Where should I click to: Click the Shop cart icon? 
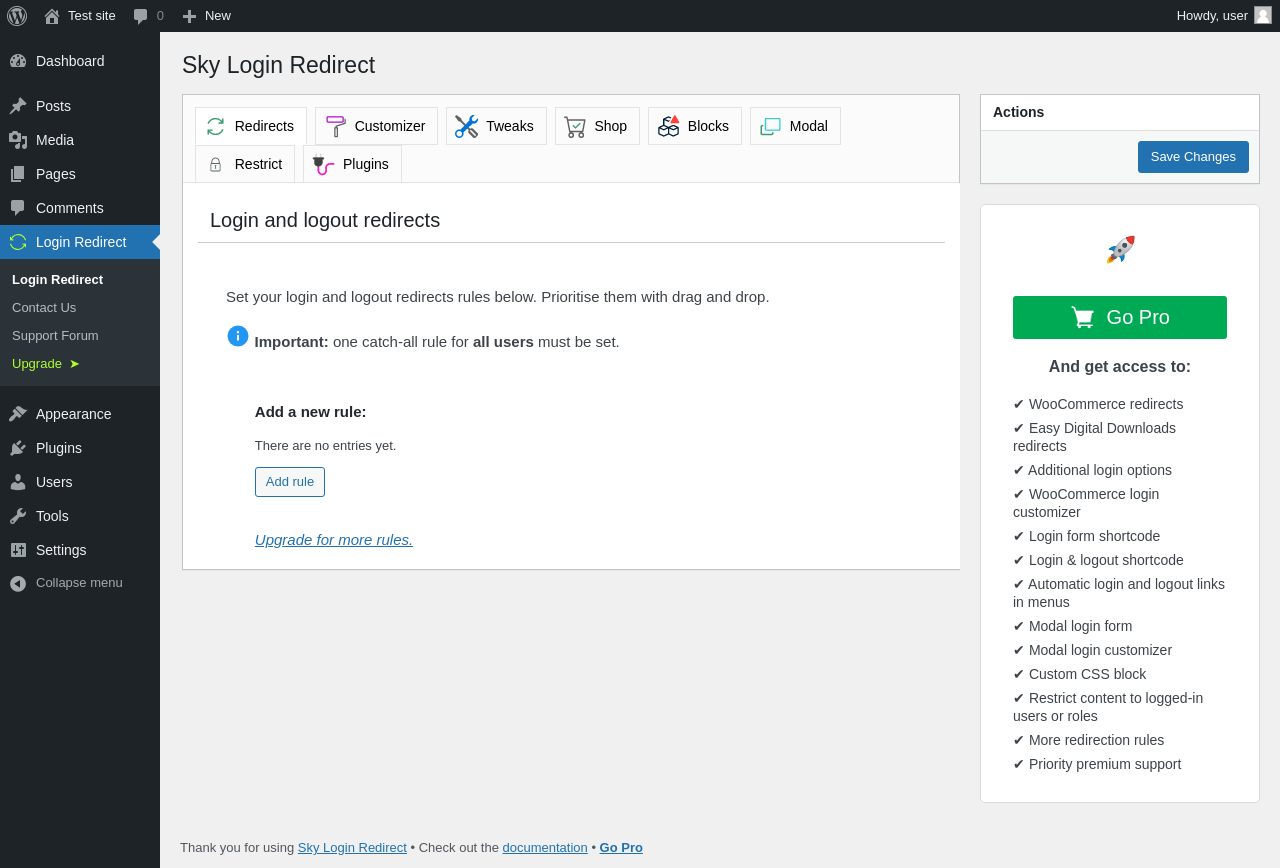click(575, 127)
